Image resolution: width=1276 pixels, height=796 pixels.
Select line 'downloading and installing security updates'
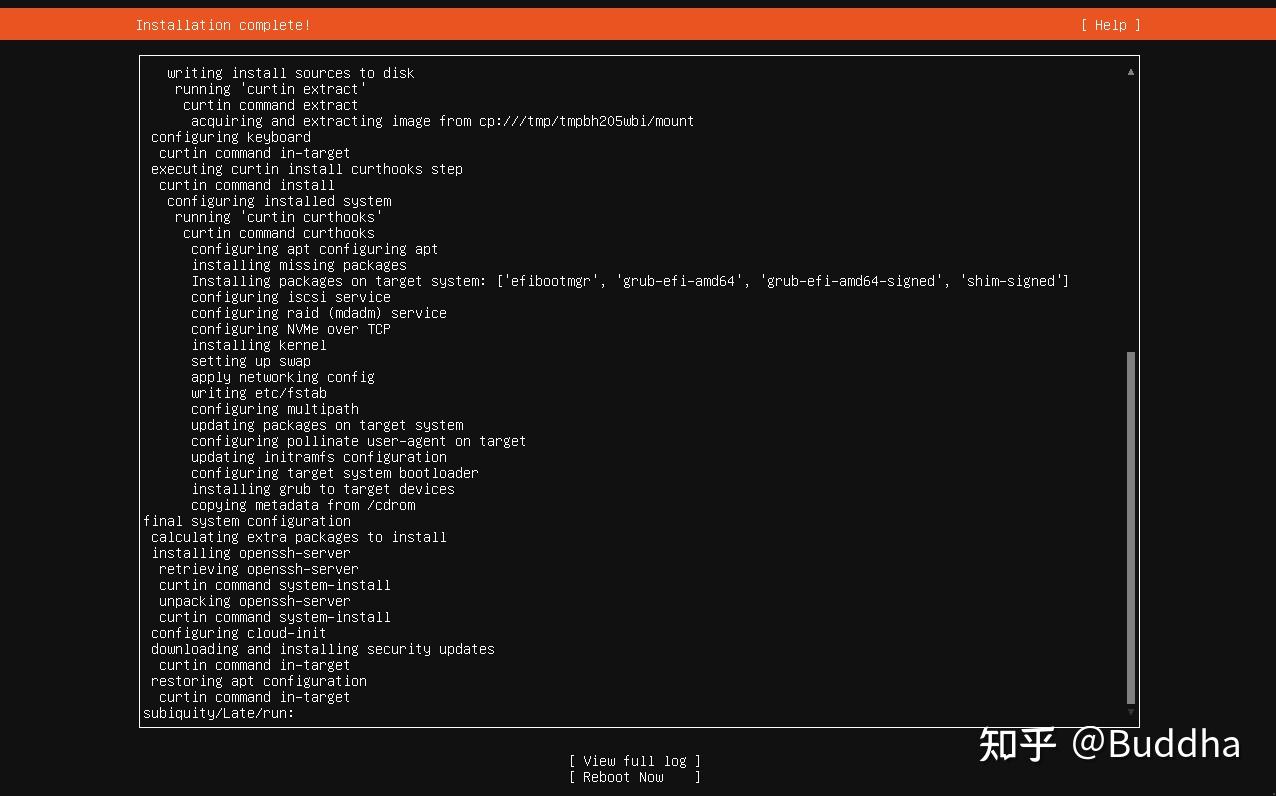[323, 649]
